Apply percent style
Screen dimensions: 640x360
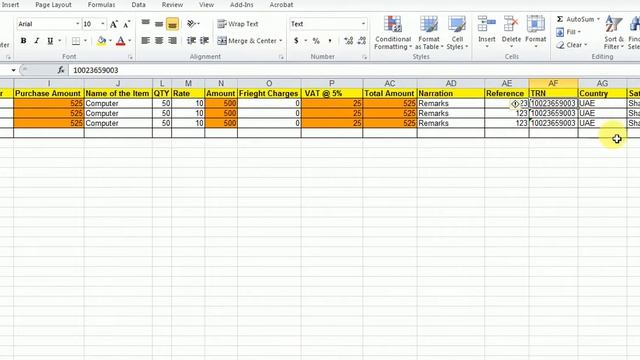[x=316, y=41]
